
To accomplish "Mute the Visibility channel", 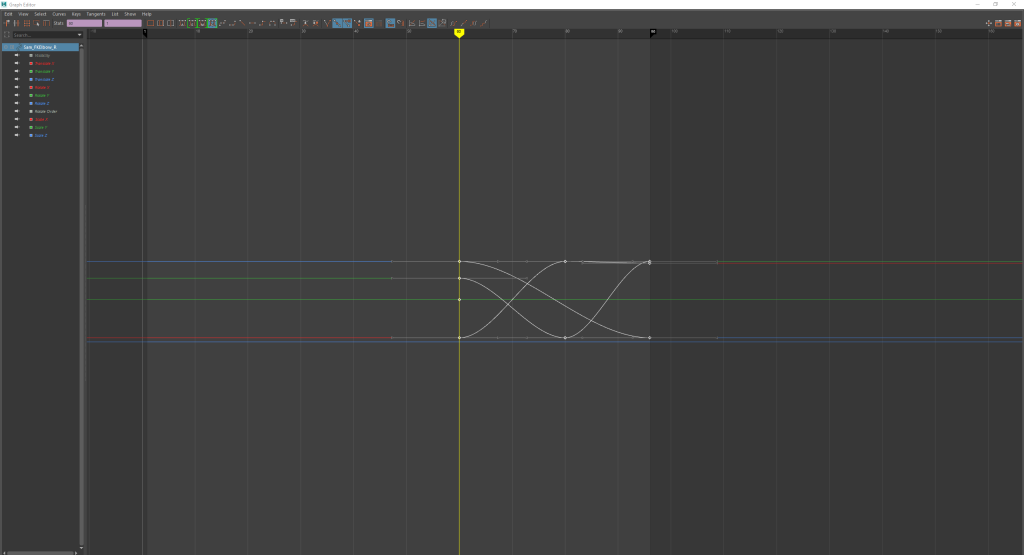I will (x=17, y=56).
